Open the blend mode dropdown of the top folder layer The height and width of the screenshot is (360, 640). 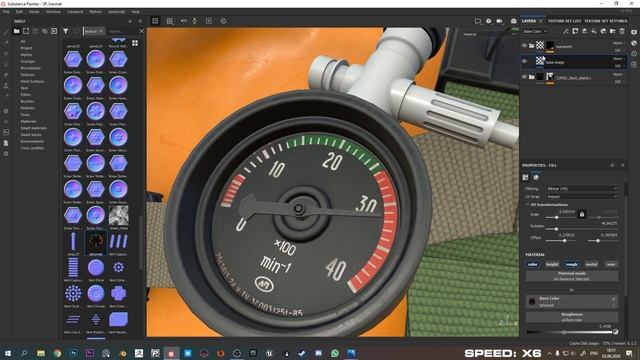(x=618, y=43)
